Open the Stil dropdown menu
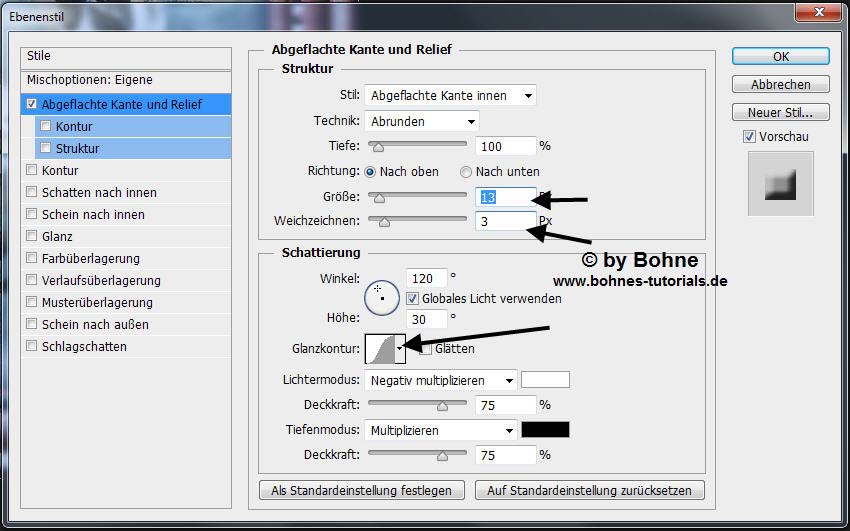The image size is (850, 531). pos(450,96)
